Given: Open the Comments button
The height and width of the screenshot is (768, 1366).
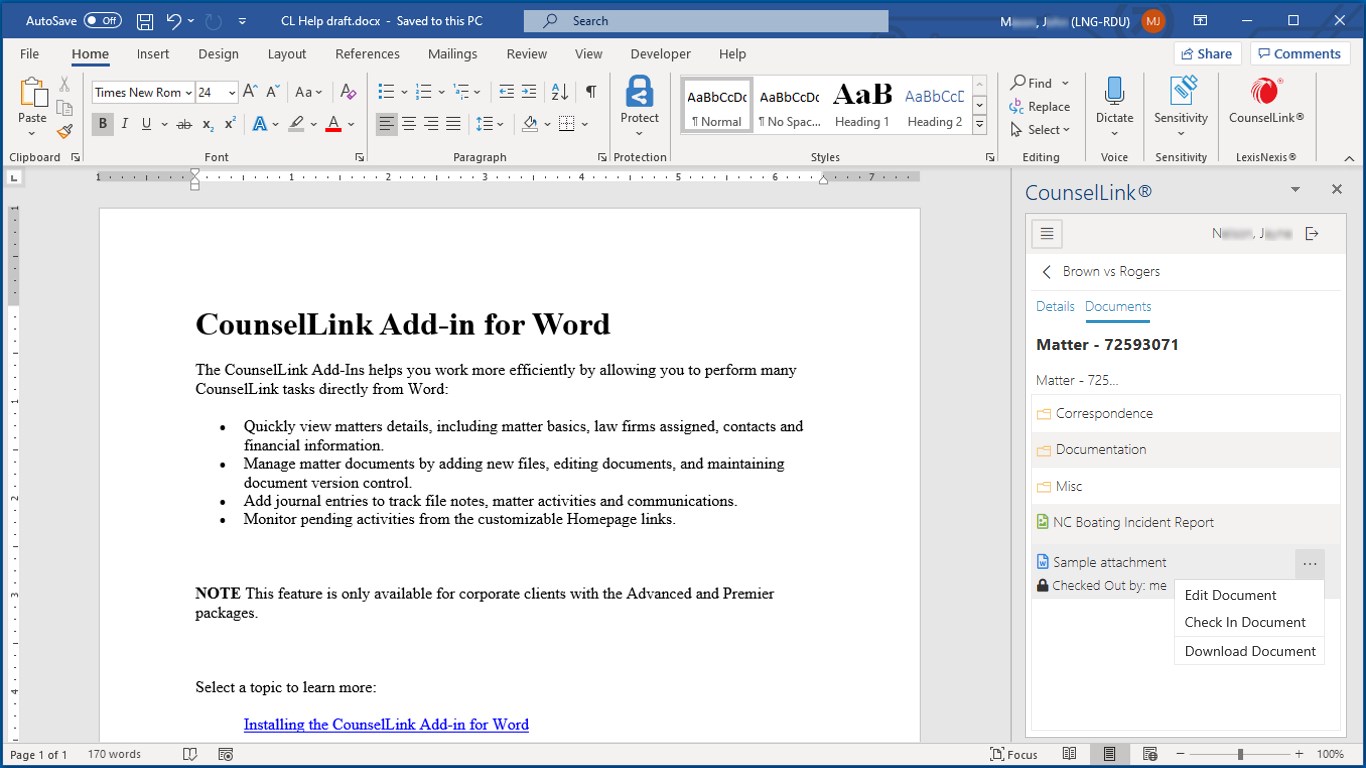Looking at the screenshot, I should (x=1298, y=54).
